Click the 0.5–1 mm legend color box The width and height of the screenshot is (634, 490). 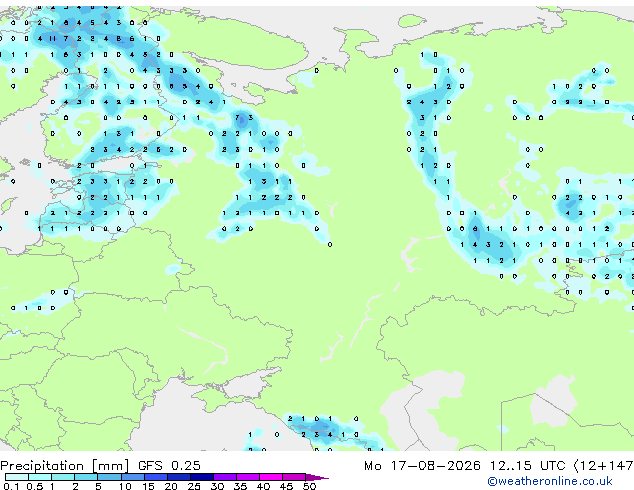(x=40, y=477)
